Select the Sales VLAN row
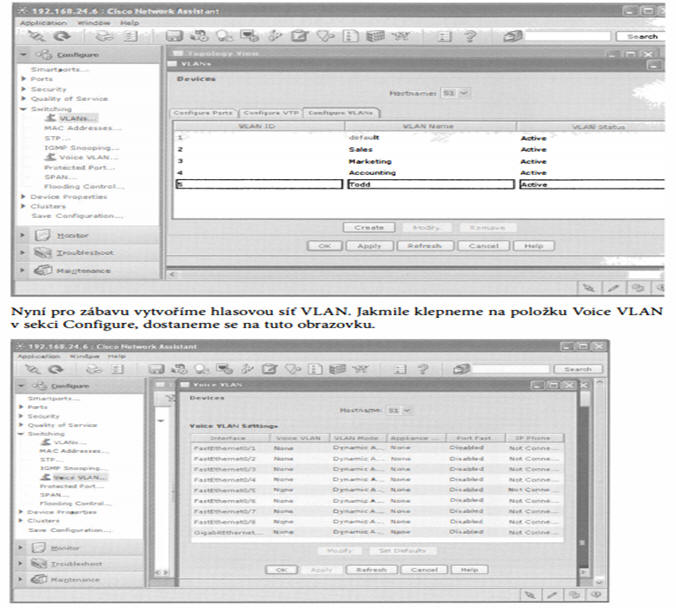Viewport: 676px width, 608px height. (x=418, y=150)
